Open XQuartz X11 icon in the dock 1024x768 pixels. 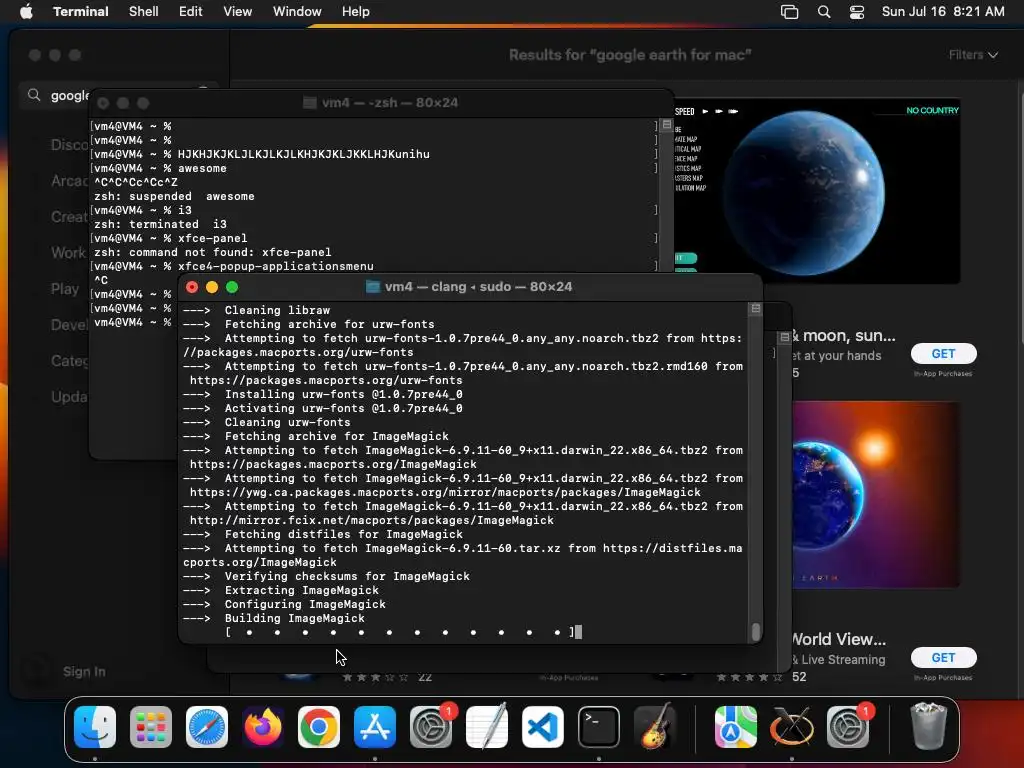click(792, 727)
